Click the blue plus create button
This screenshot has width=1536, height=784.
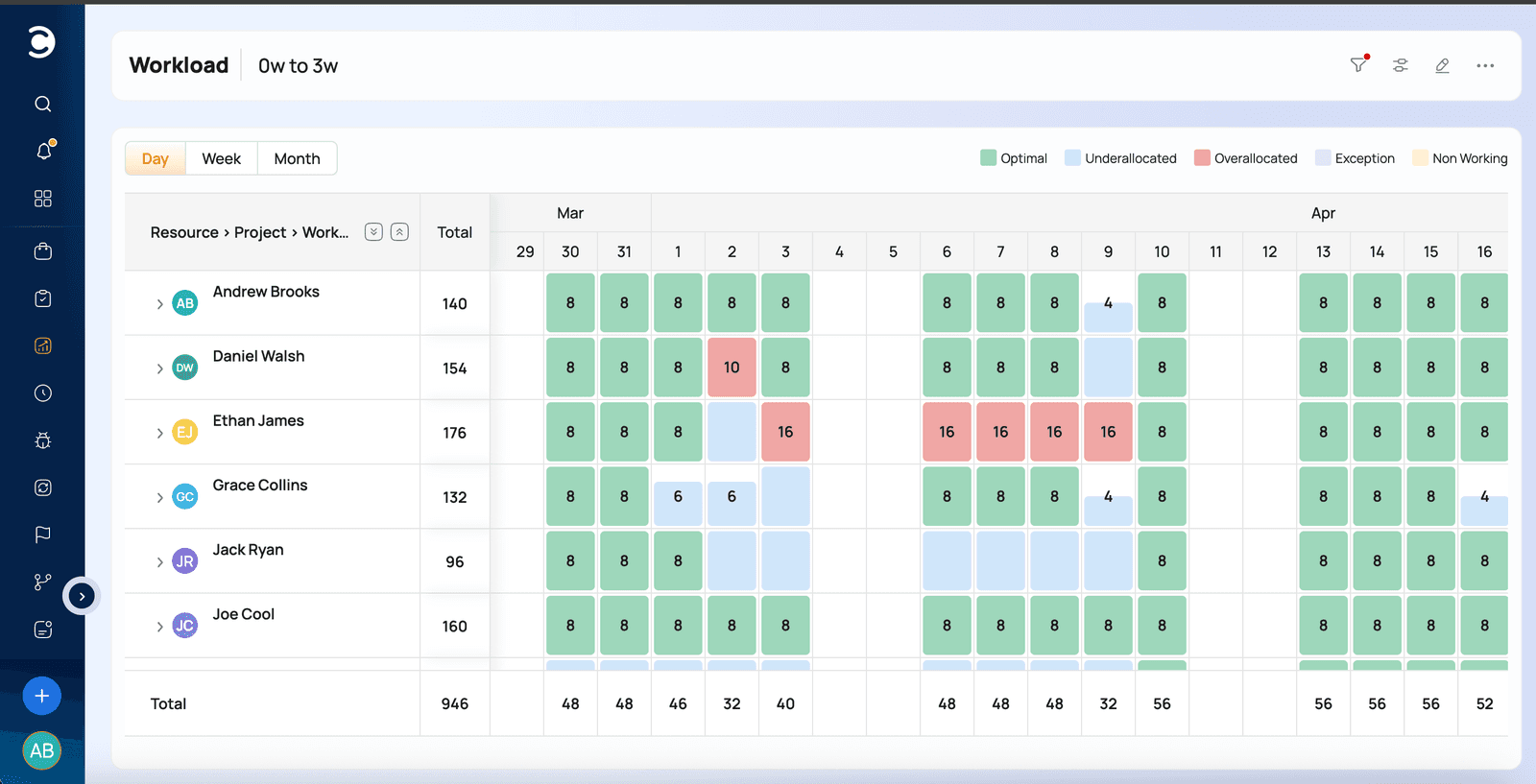tap(41, 696)
